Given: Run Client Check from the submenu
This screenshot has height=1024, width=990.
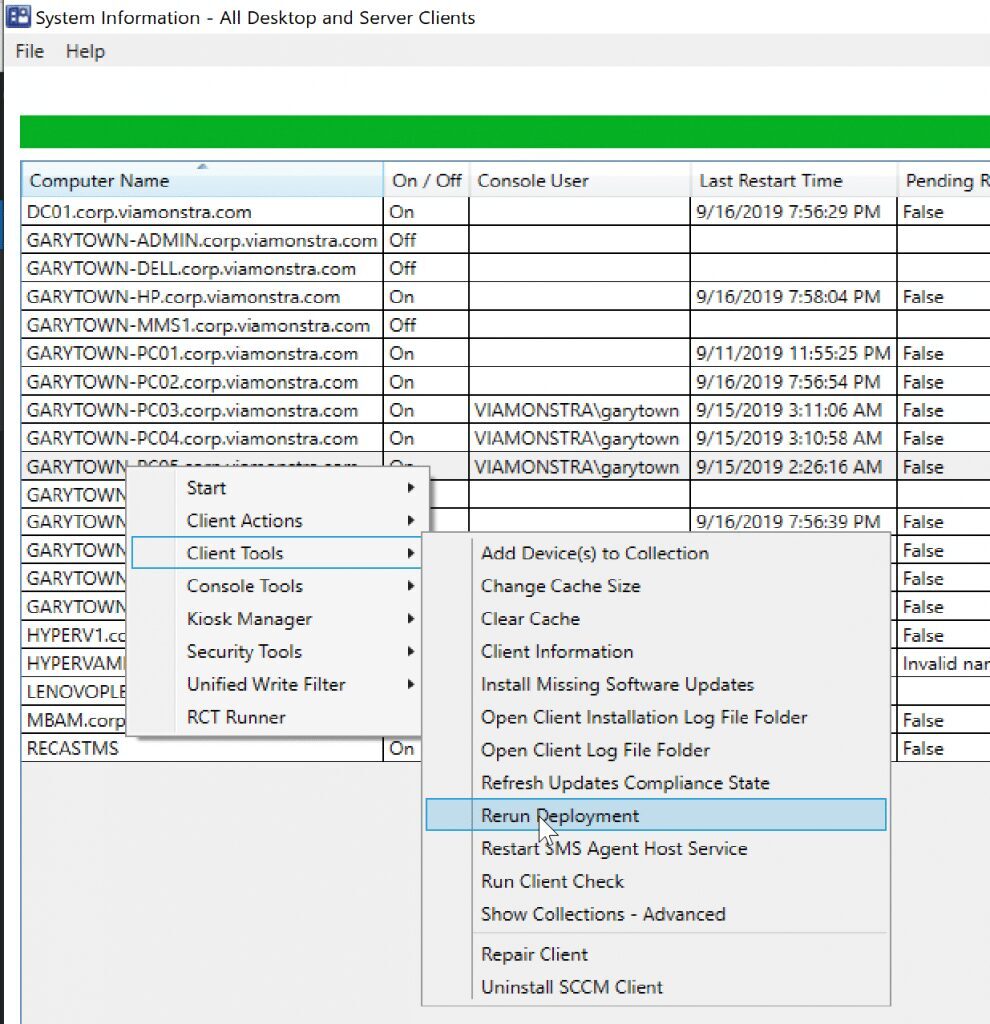Looking at the screenshot, I should [552, 881].
